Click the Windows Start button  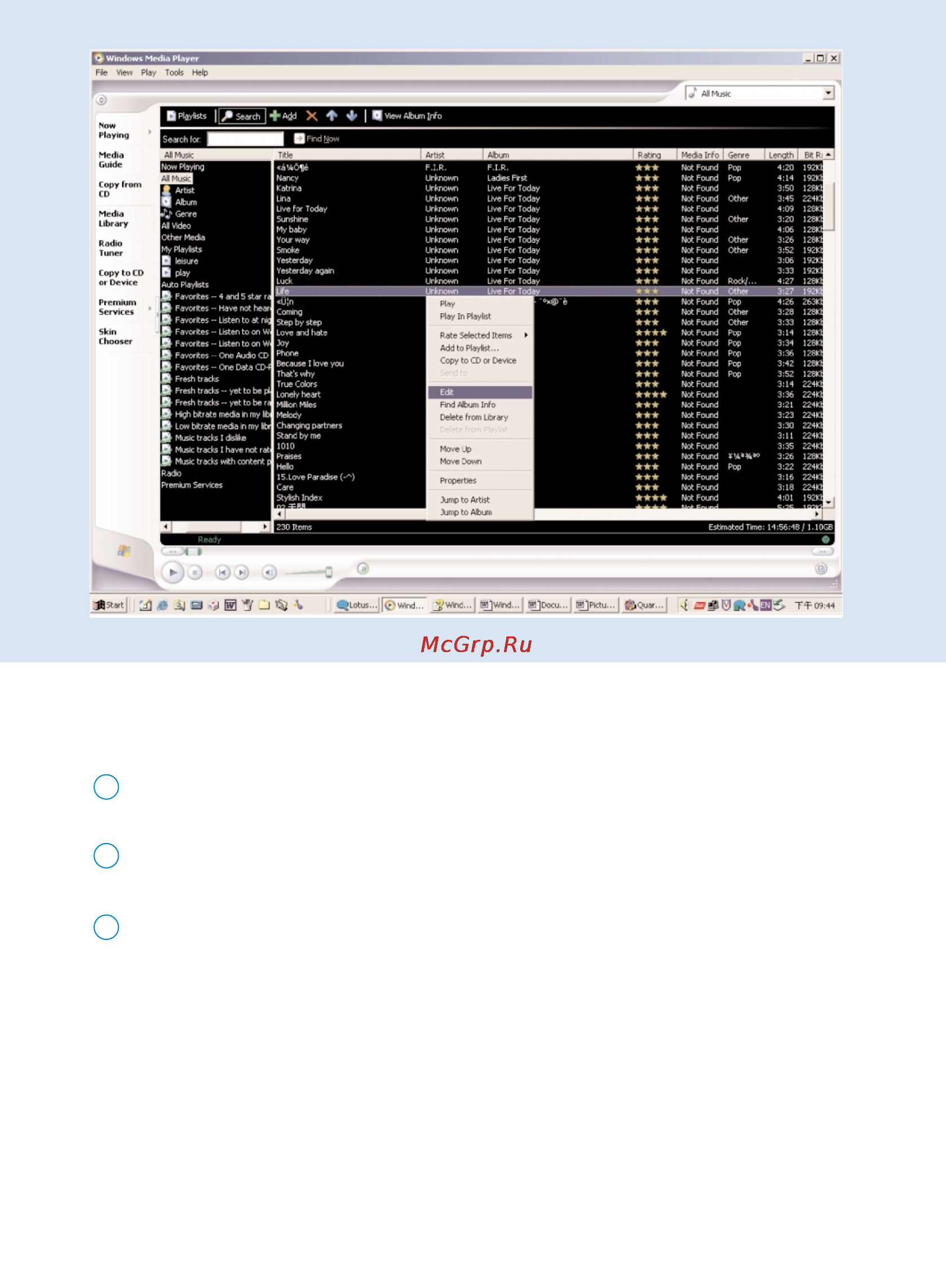[x=109, y=605]
